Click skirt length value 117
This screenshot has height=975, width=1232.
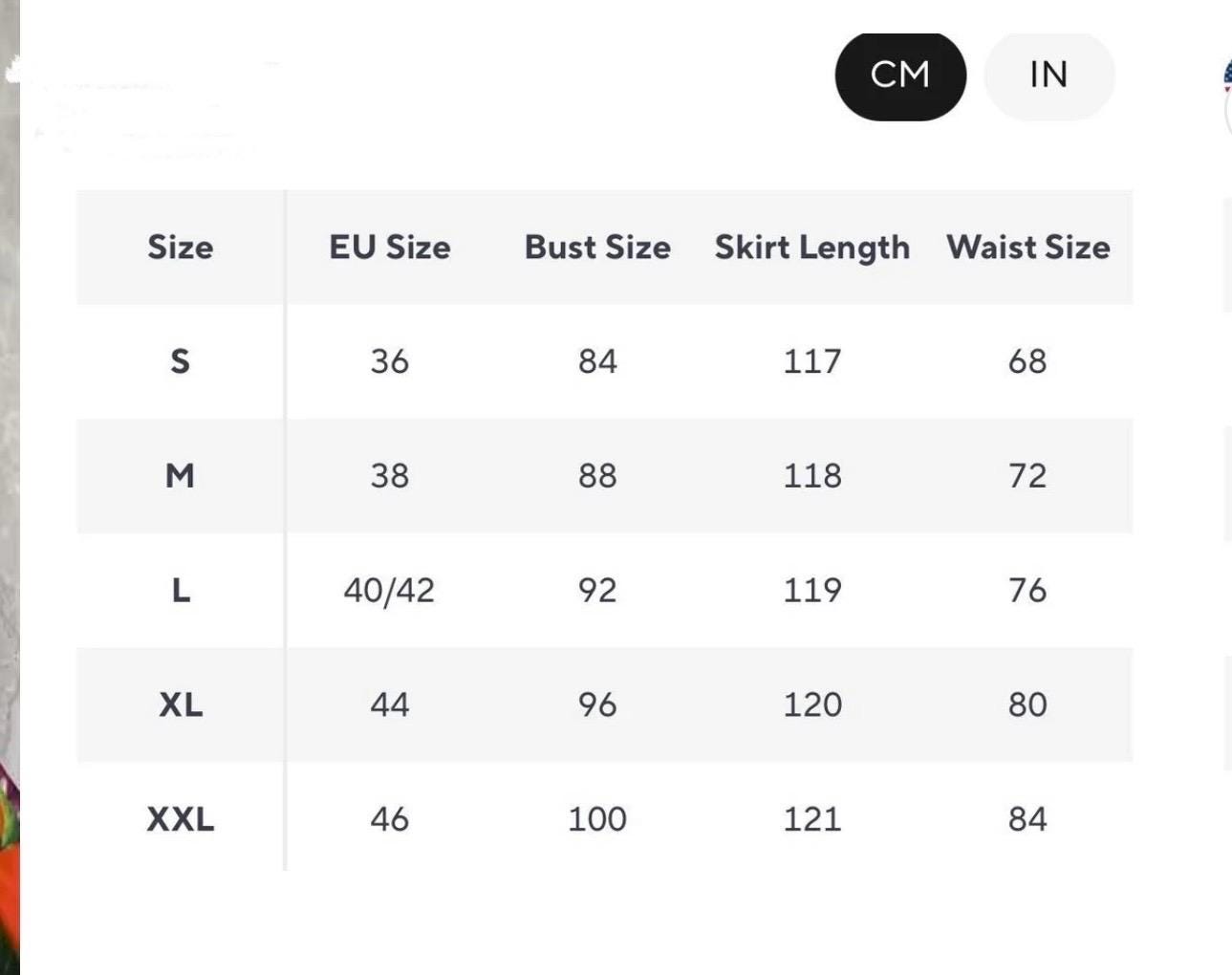click(812, 361)
